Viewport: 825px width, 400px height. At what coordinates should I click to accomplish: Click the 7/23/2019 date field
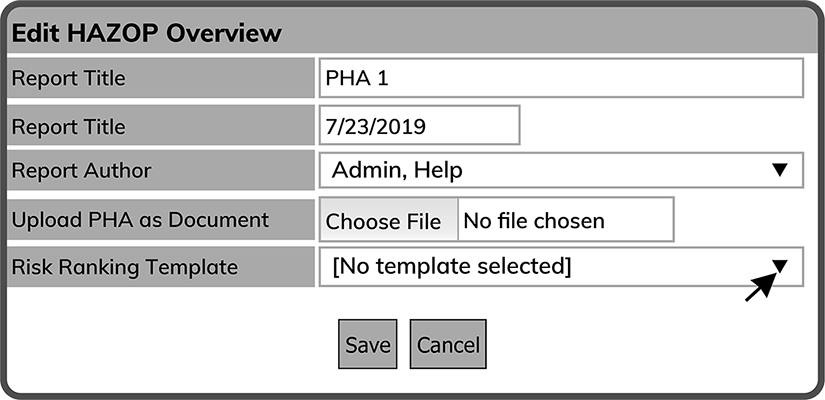point(419,125)
